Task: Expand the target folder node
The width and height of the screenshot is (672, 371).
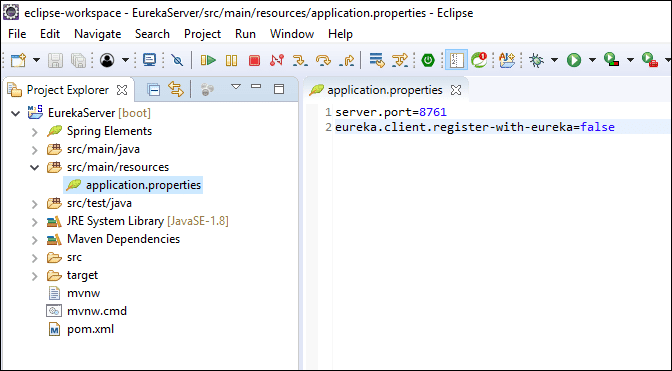Action: [35, 276]
